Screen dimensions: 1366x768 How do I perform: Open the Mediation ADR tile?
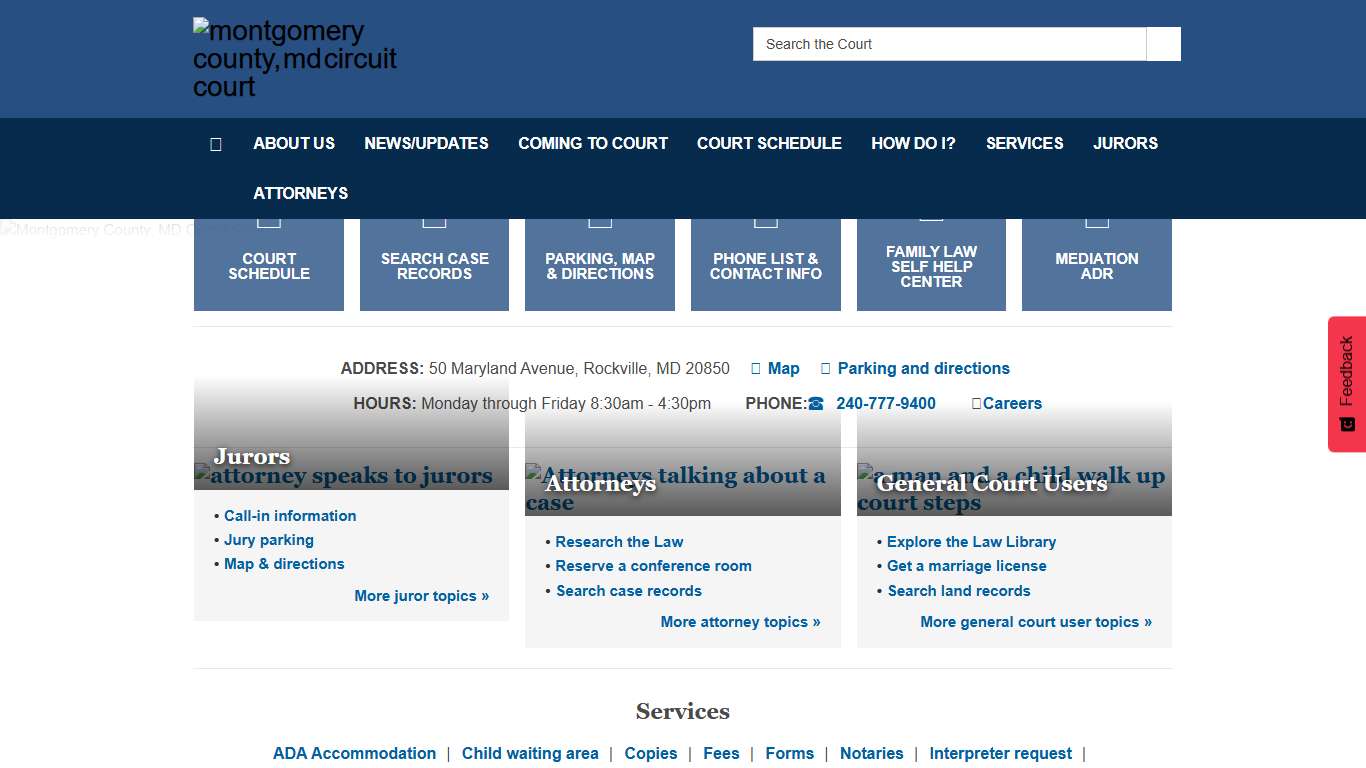coord(1096,265)
